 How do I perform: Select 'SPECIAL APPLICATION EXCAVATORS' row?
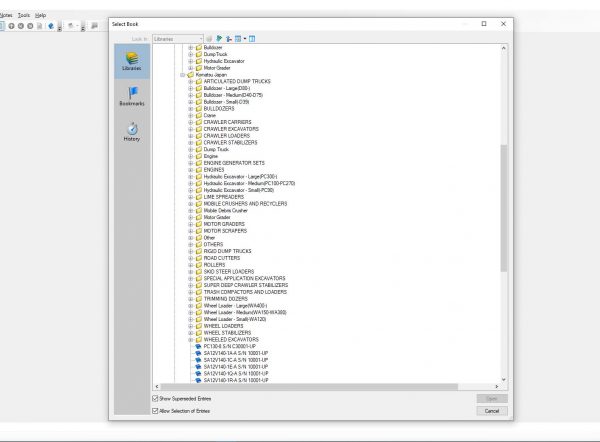(244, 279)
